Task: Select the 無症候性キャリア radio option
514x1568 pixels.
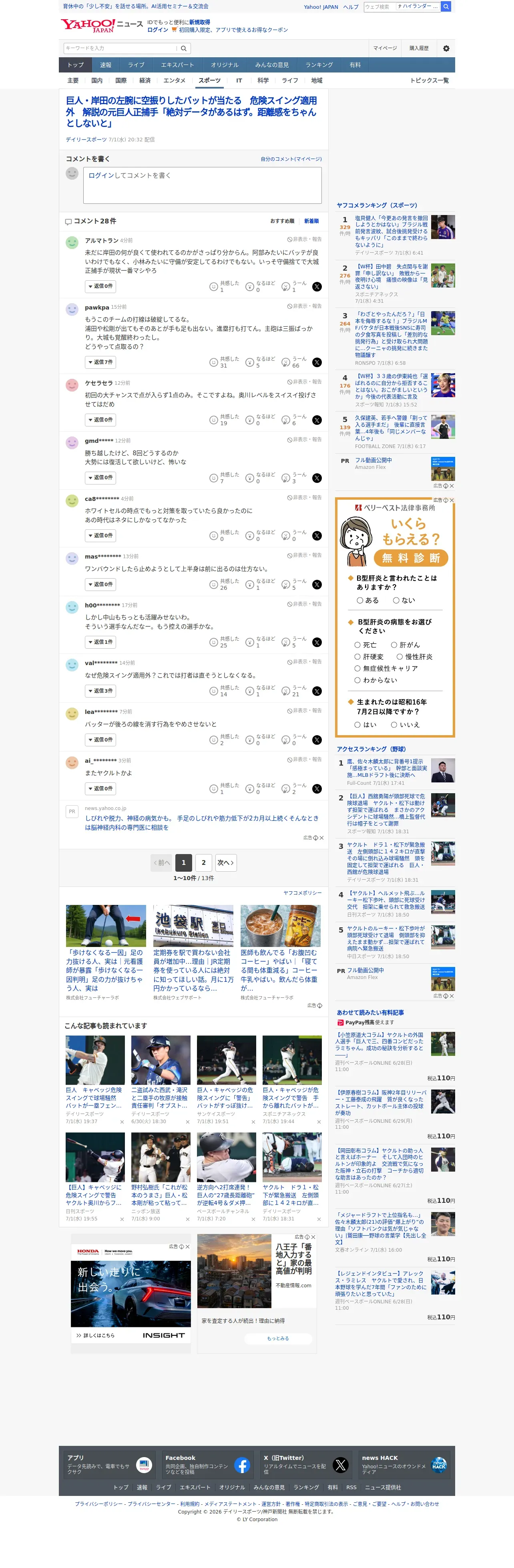Action: tap(357, 668)
